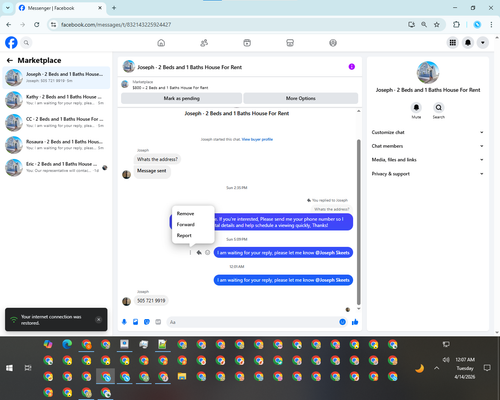Click the Mark as pending button

(x=181, y=98)
